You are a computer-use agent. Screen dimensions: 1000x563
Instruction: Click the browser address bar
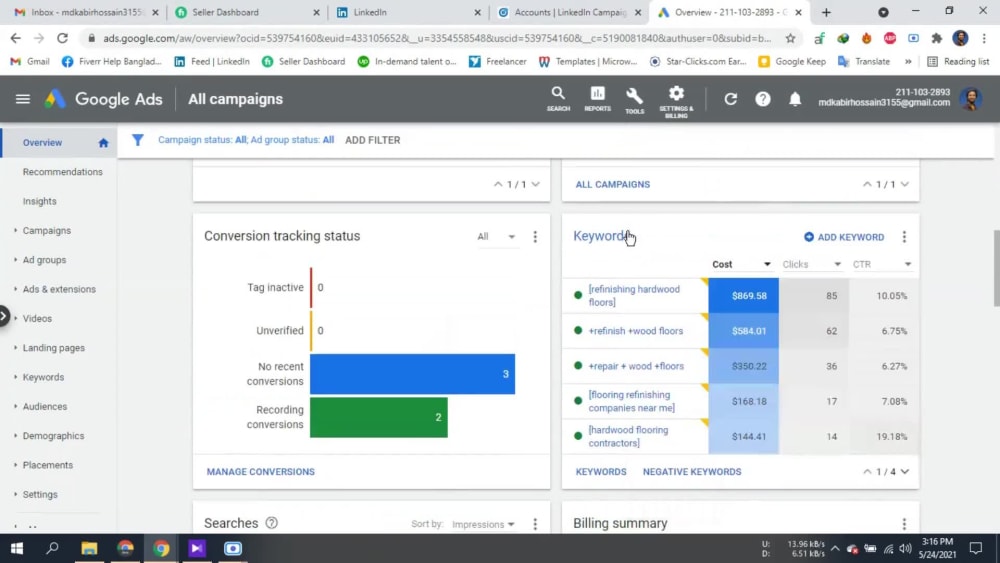click(x=437, y=38)
